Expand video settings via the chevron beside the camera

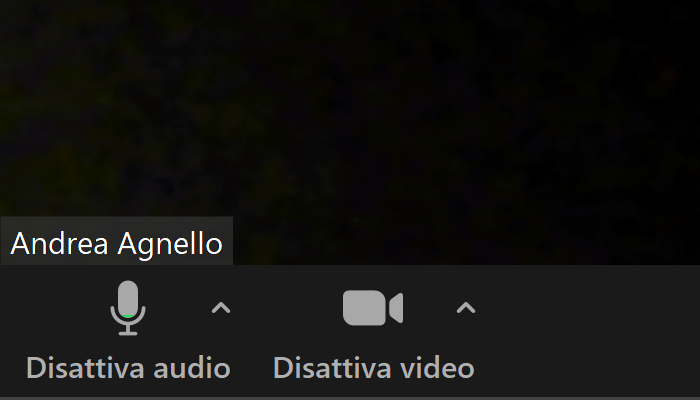(x=466, y=308)
